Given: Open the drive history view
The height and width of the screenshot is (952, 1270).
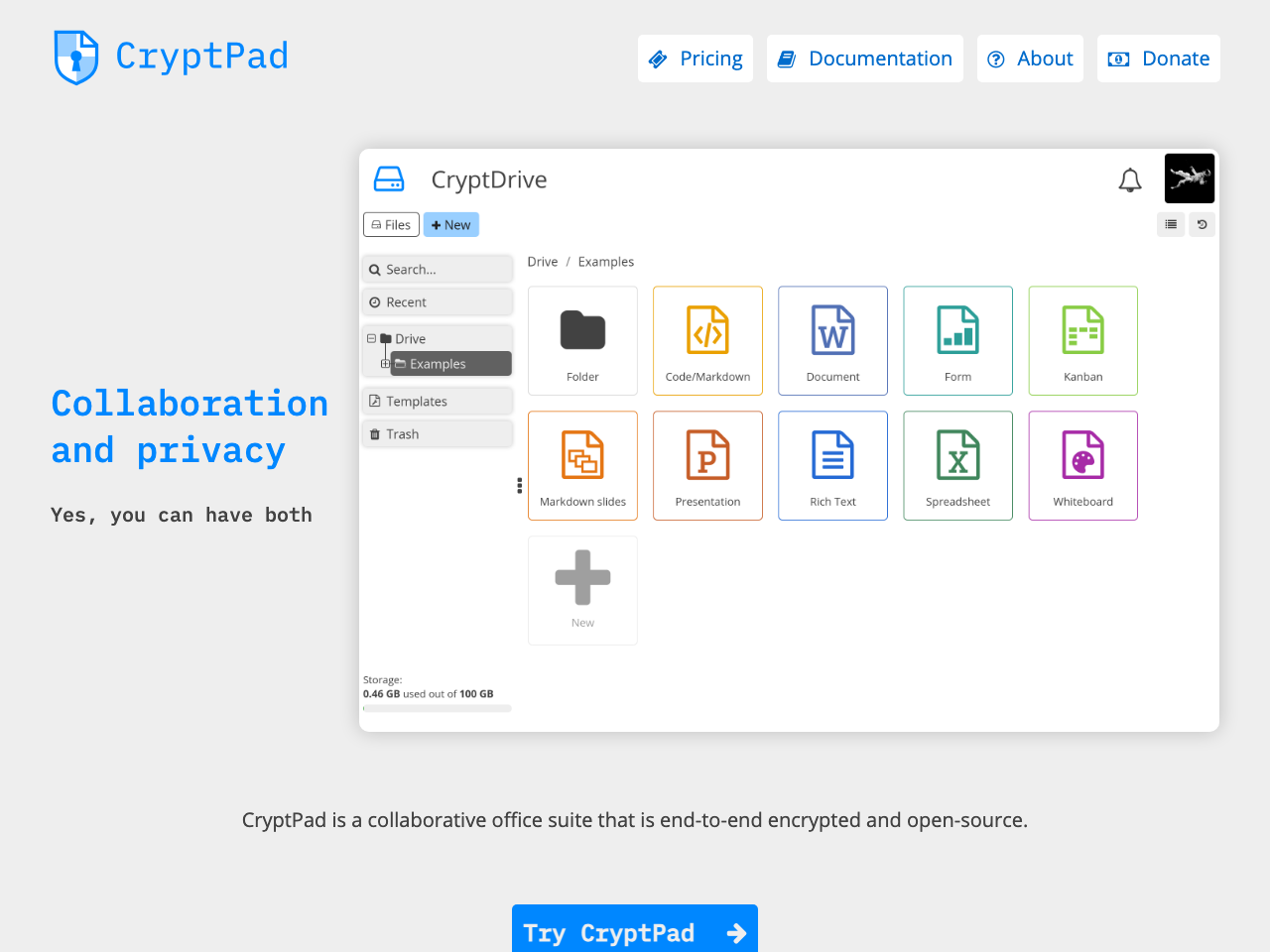Looking at the screenshot, I should (1203, 224).
